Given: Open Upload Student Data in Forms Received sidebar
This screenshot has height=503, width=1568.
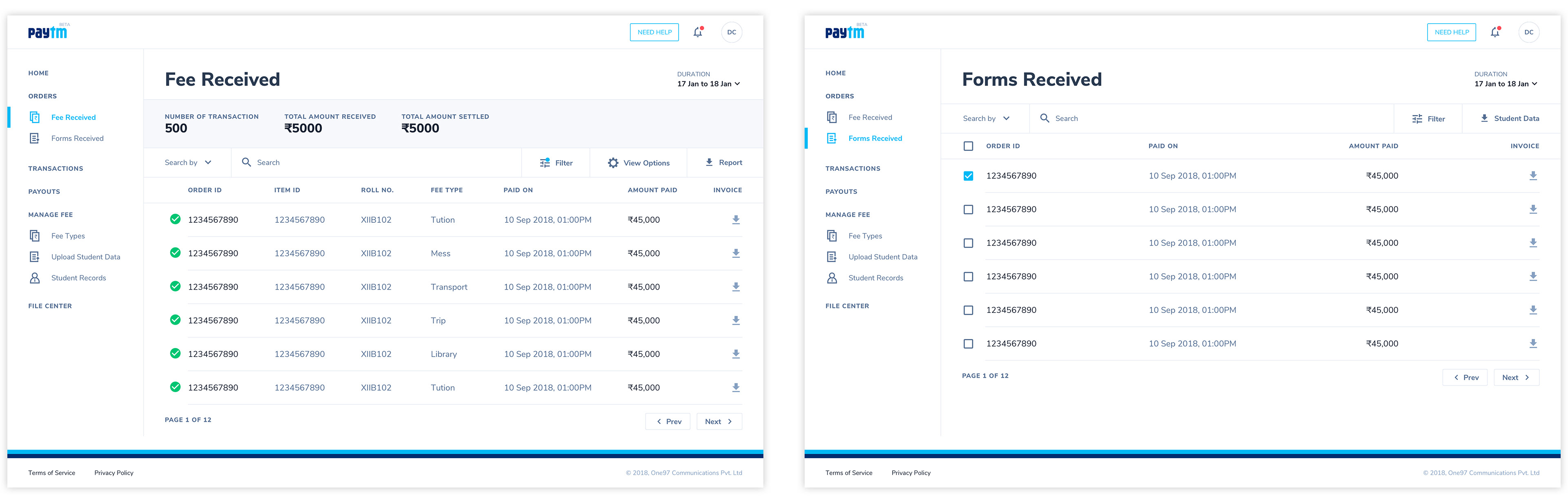Looking at the screenshot, I should coord(882,257).
